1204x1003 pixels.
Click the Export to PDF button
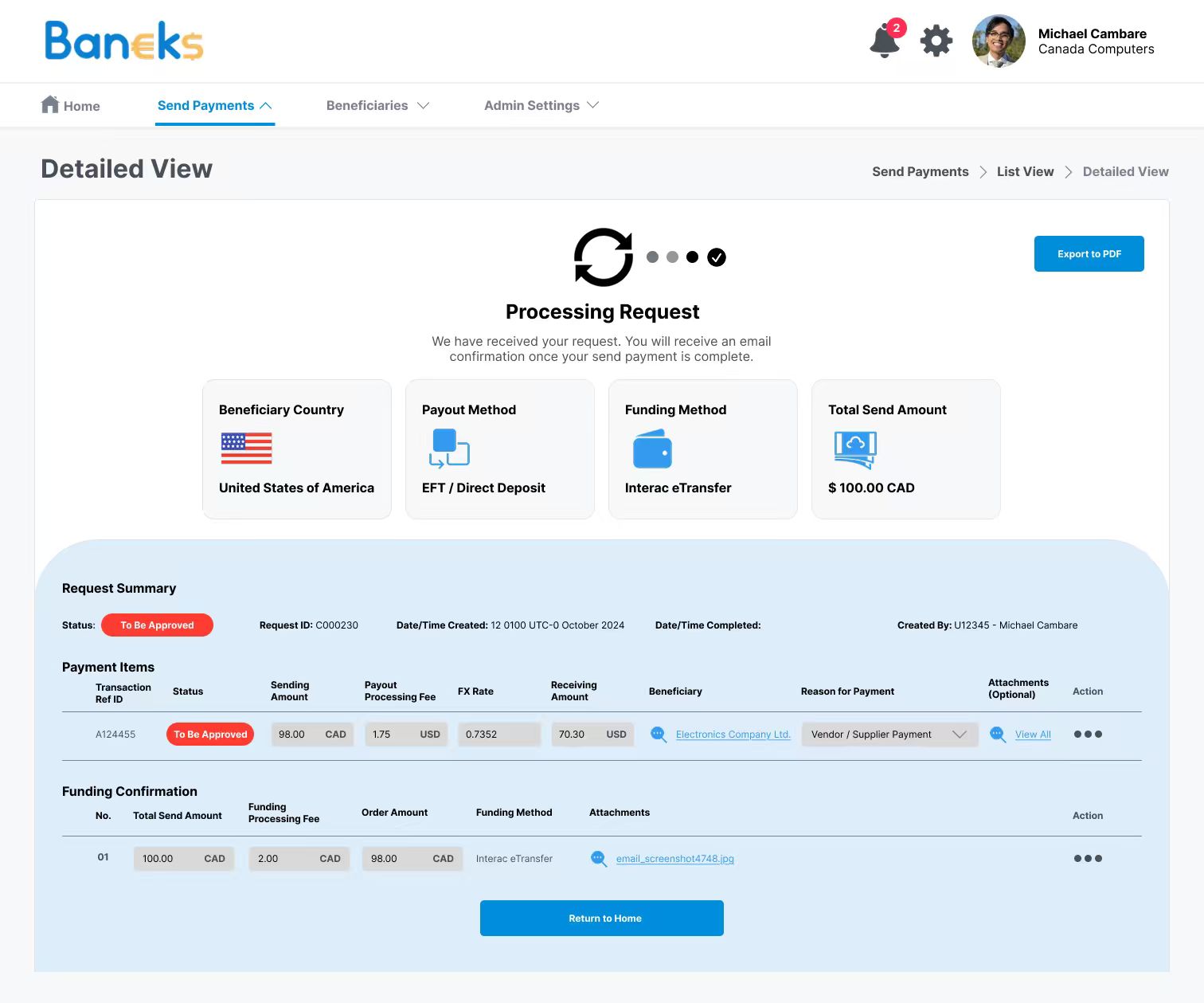pos(1089,253)
